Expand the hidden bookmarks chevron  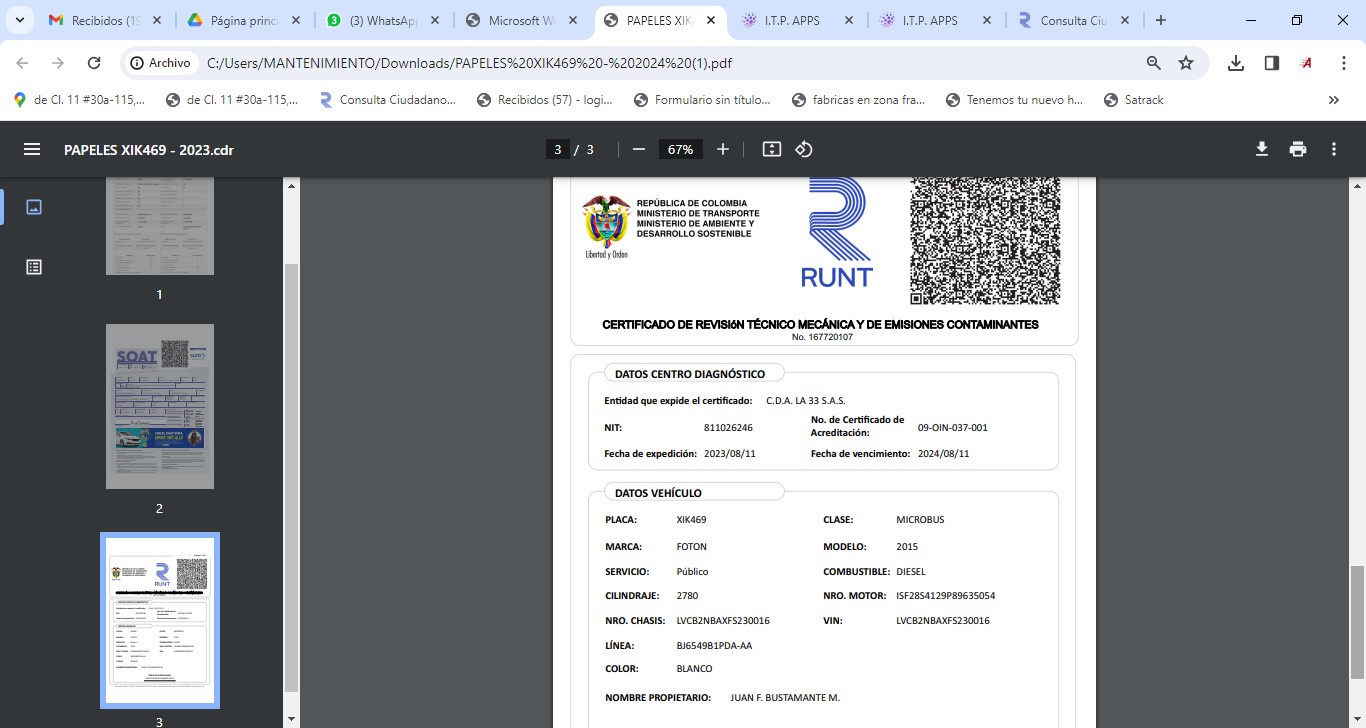coord(1333,100)
